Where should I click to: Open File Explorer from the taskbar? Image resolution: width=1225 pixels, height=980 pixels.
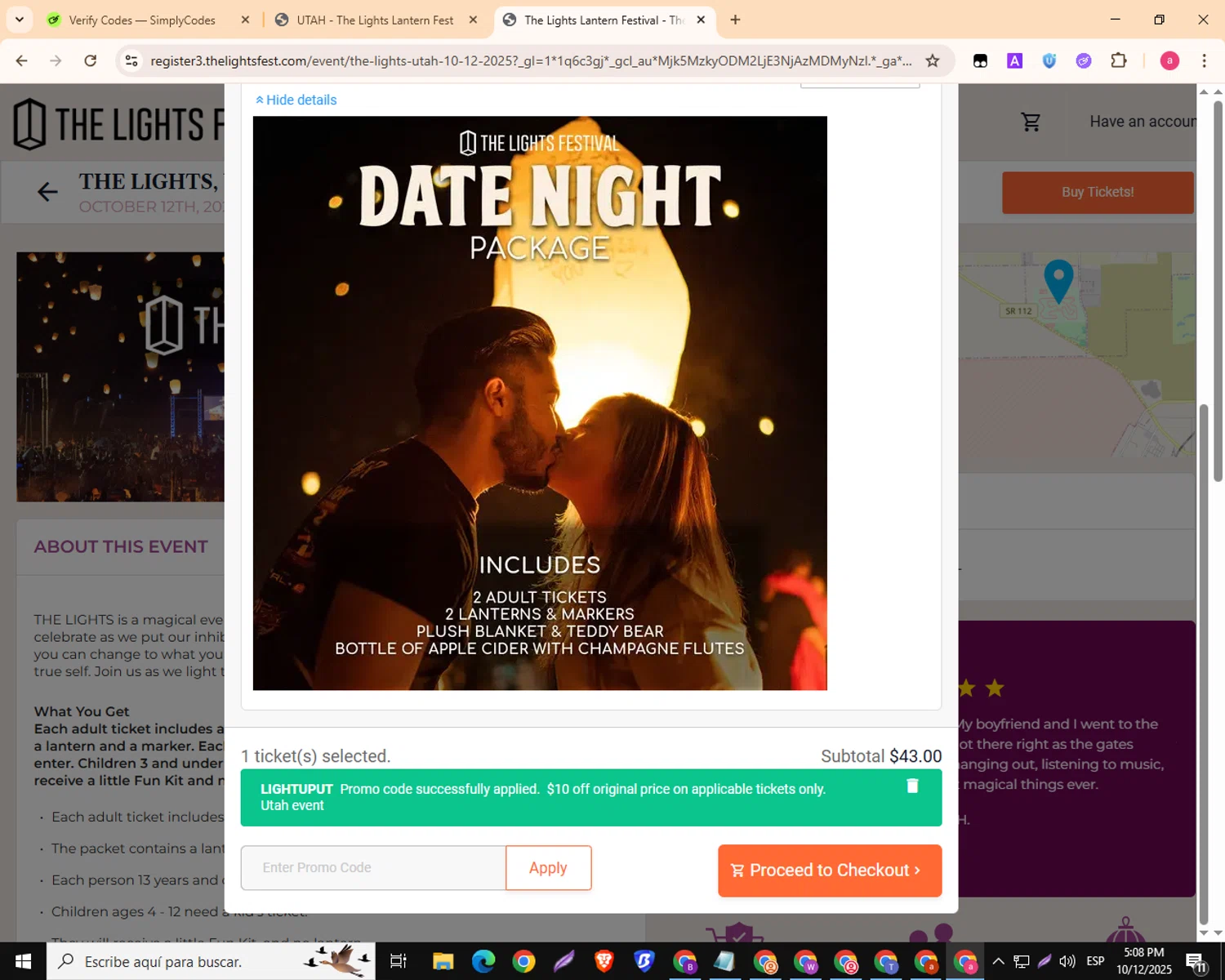coord(443,961)
